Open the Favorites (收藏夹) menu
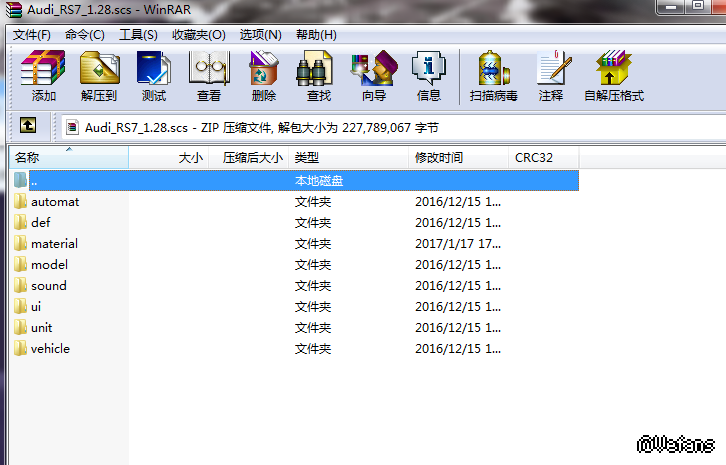 pos(199,35)
